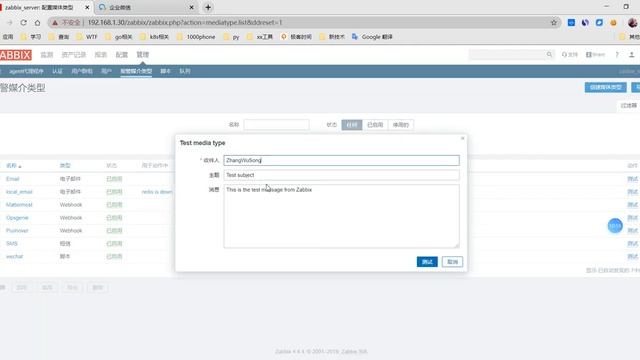
Task: Open the 认证 (Authentication) submenu item
Action: (57, 71)
